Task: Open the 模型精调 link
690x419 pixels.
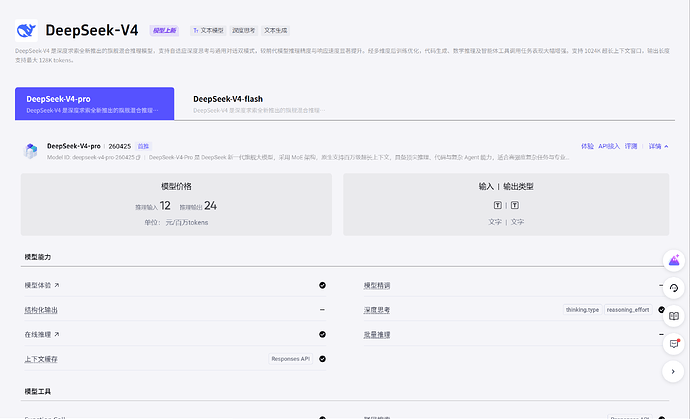Action: (x=377, y=285)
